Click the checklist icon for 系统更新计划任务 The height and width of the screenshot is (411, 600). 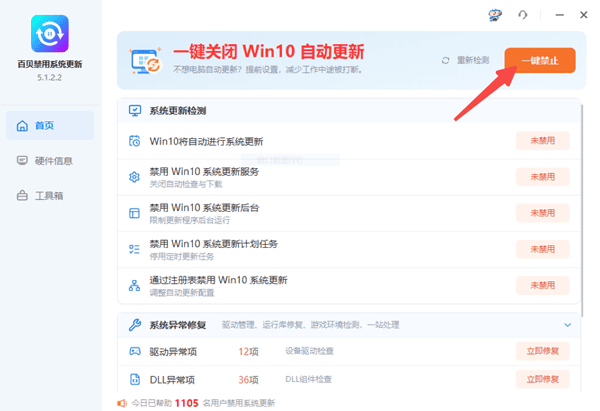(134, 249)
